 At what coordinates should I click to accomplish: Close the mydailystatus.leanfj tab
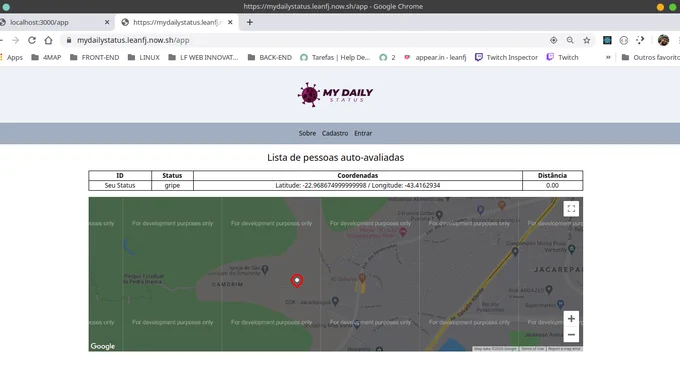coord(230,22)
